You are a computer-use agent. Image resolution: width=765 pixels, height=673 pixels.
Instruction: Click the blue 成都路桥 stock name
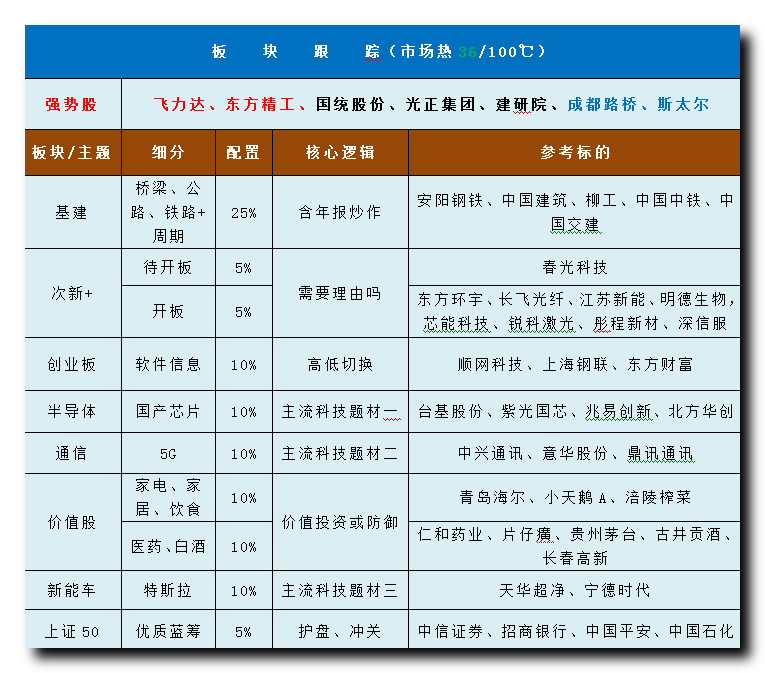click(602, 104)
